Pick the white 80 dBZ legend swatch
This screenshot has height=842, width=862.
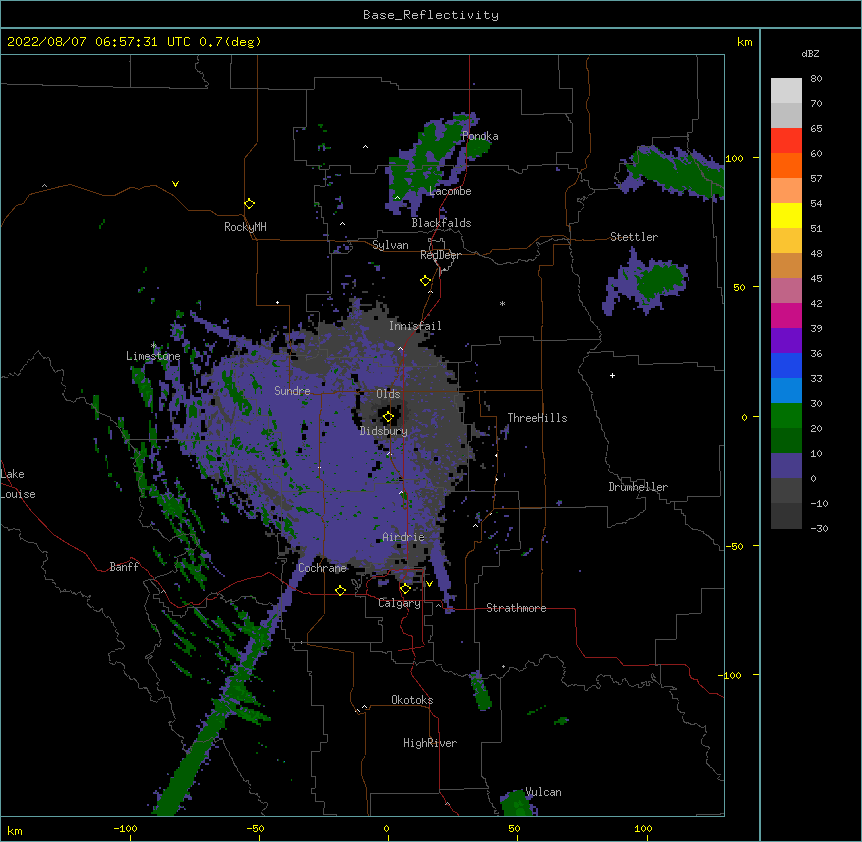[x=786, y=91]
